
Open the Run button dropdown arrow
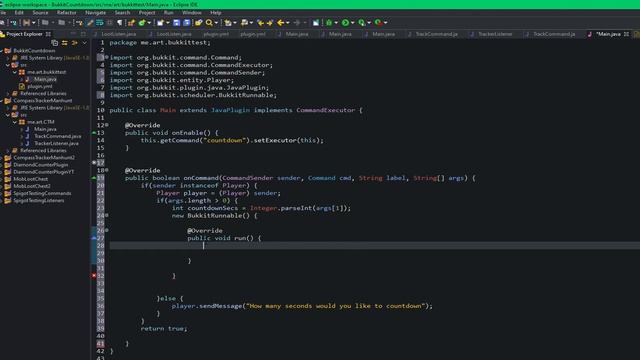click(353, 23)
